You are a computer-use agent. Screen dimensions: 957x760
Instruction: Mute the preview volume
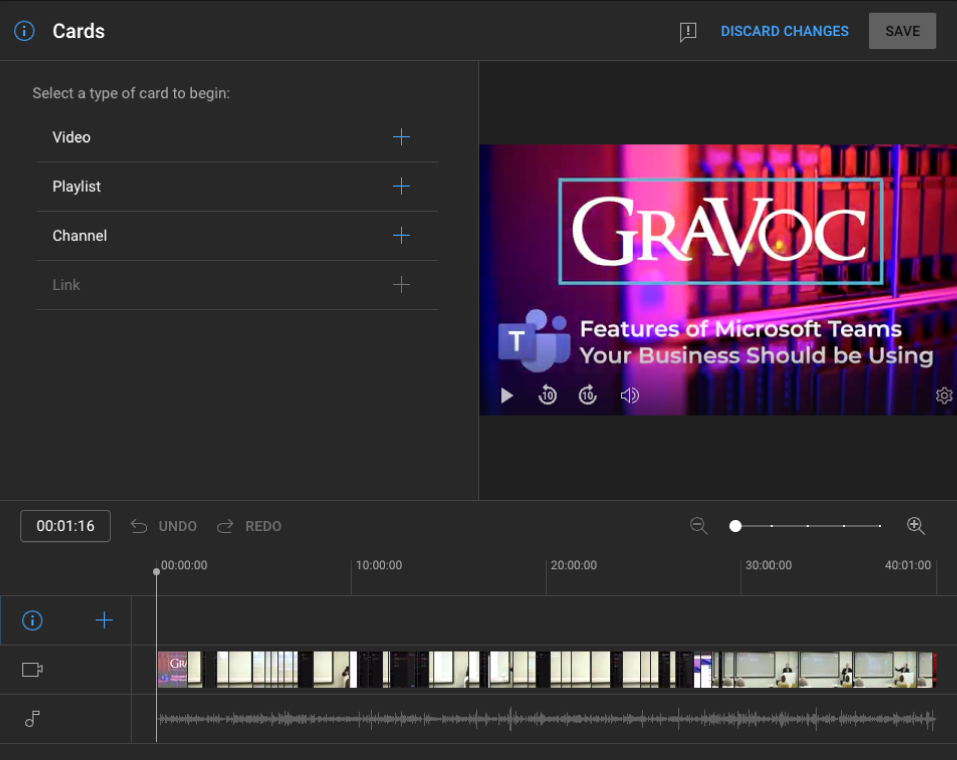click(629, 396)
